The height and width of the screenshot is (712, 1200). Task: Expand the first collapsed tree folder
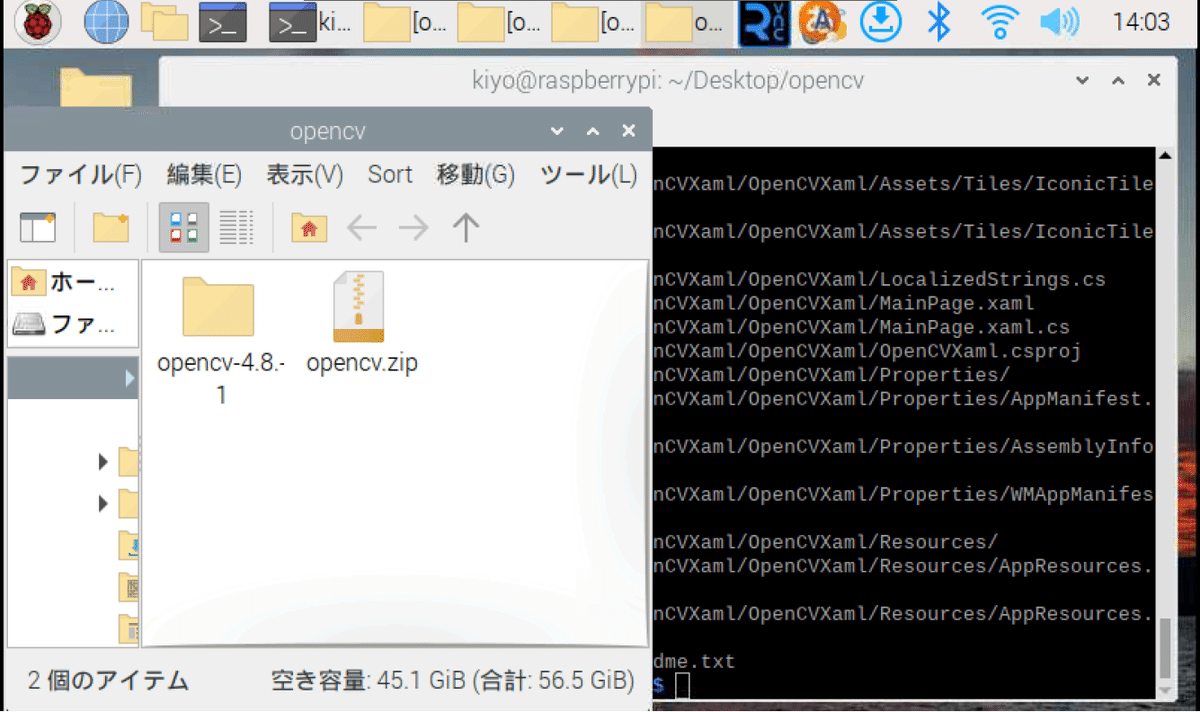[x=104, y=461]
